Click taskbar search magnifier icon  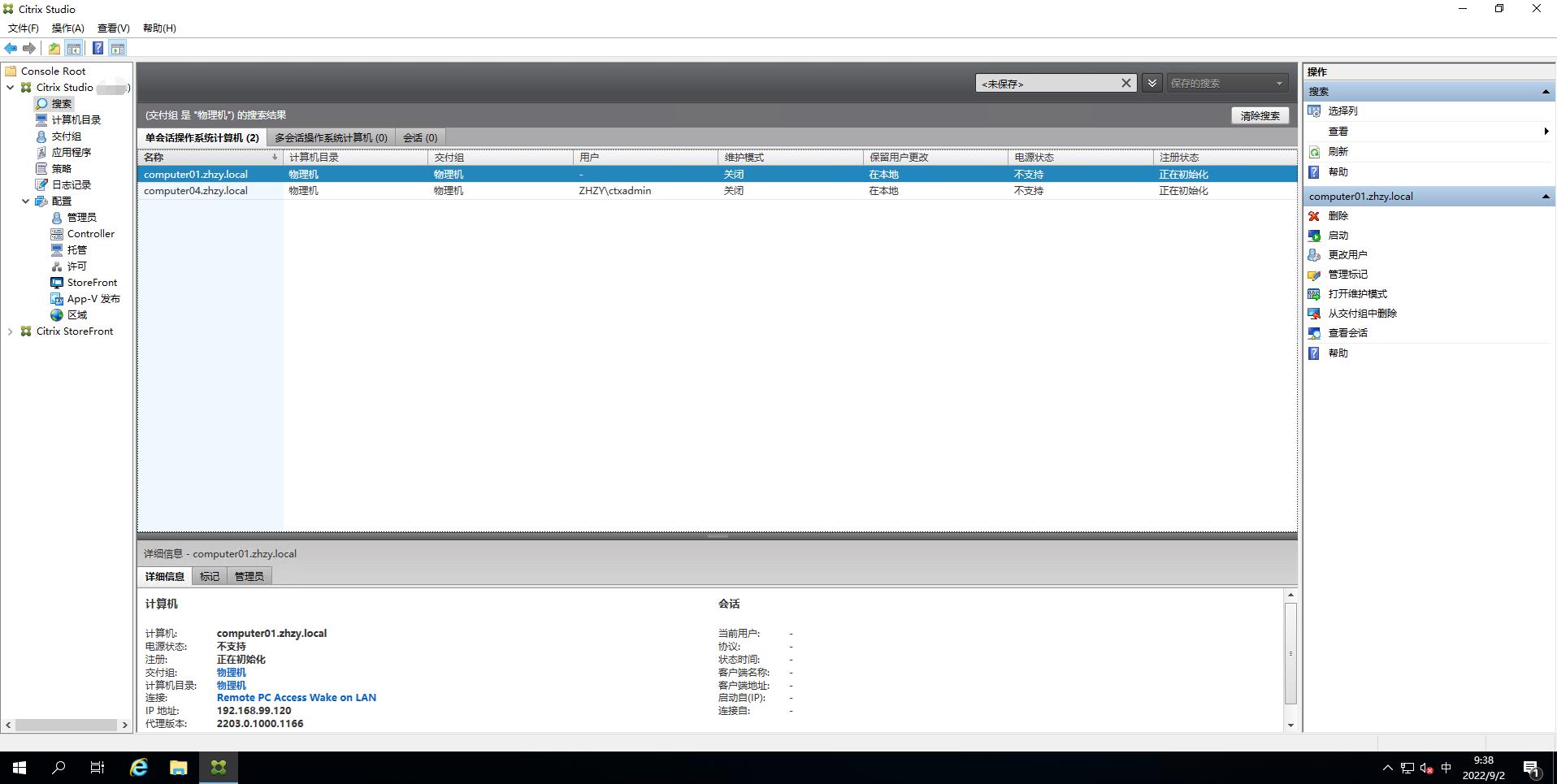coord(59,767)
